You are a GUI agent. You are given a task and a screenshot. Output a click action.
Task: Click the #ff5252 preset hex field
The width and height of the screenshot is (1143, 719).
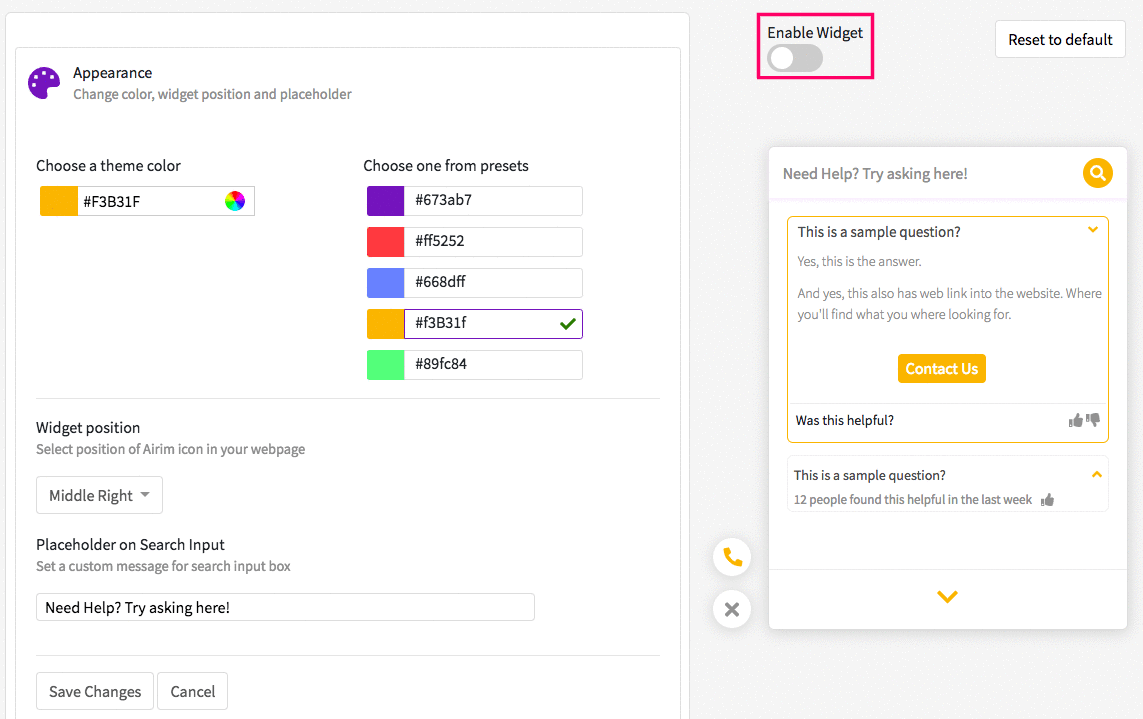point(494,241)
